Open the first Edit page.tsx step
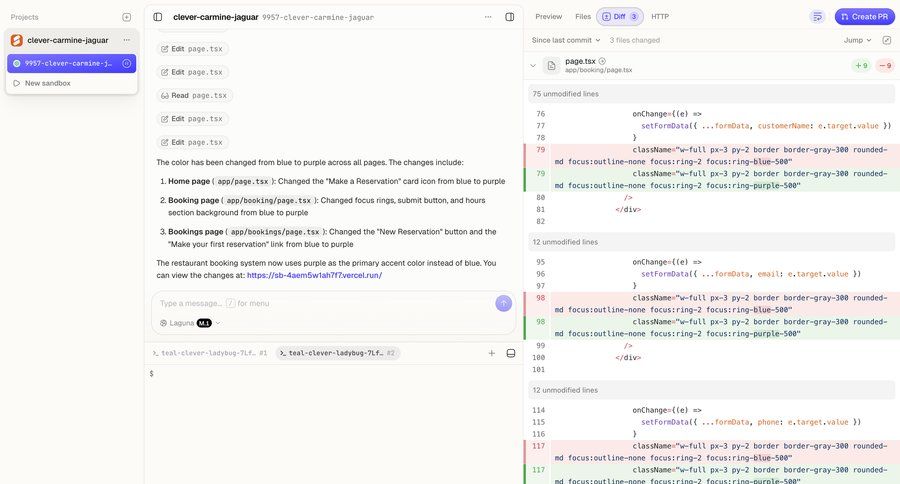 point(192,49)
